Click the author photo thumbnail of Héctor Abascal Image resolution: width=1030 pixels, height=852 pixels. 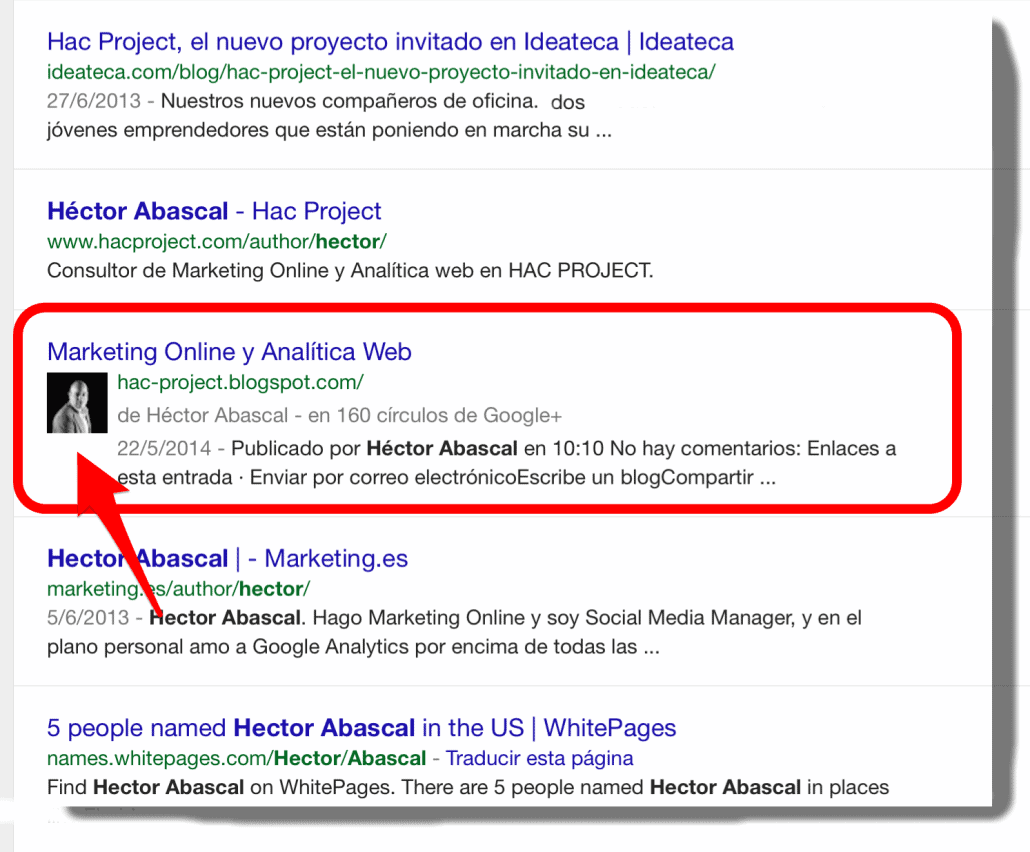point(77,403)
